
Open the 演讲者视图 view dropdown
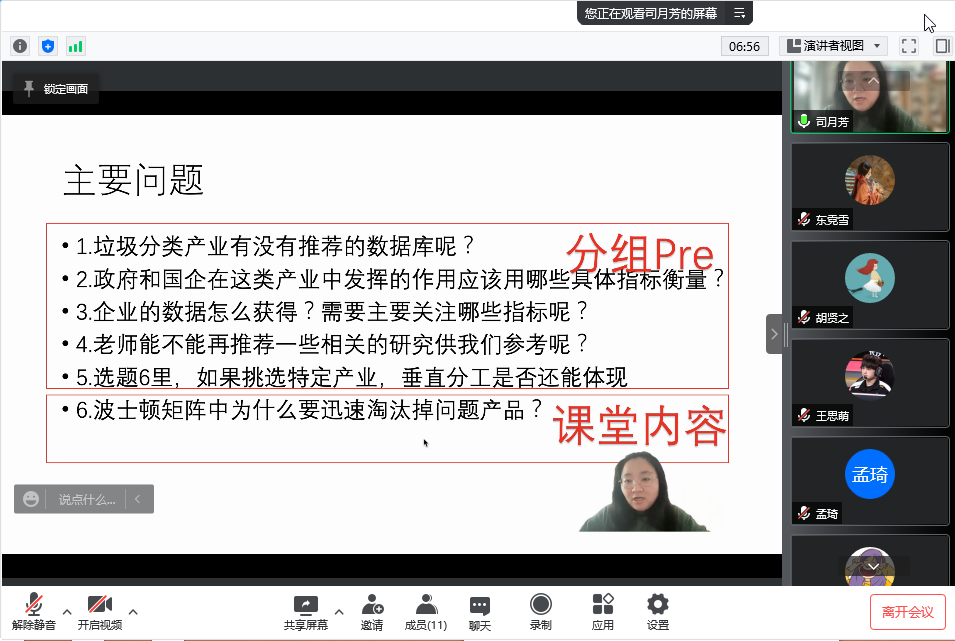point(833,46)
